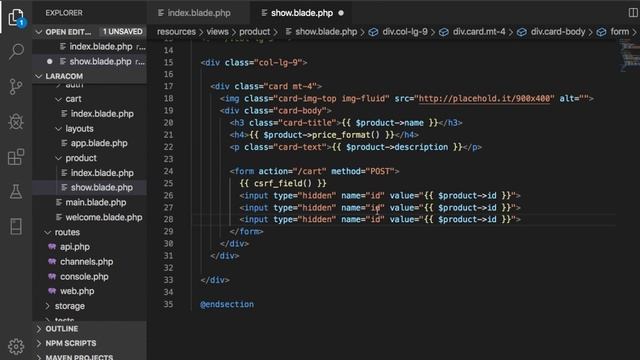Image resolution: width=640 pixels, height=360 pixels.
Task: Open app.blade.php in layouts folder
Action: (x=89, y=143)
